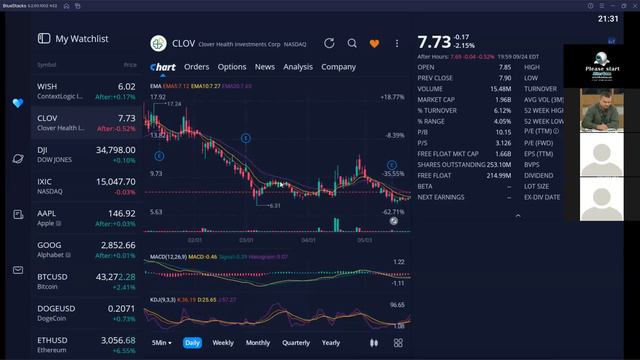Select the Yearly timeframe
The width and height of the screenshot is (640, 360).
[331, 343]
